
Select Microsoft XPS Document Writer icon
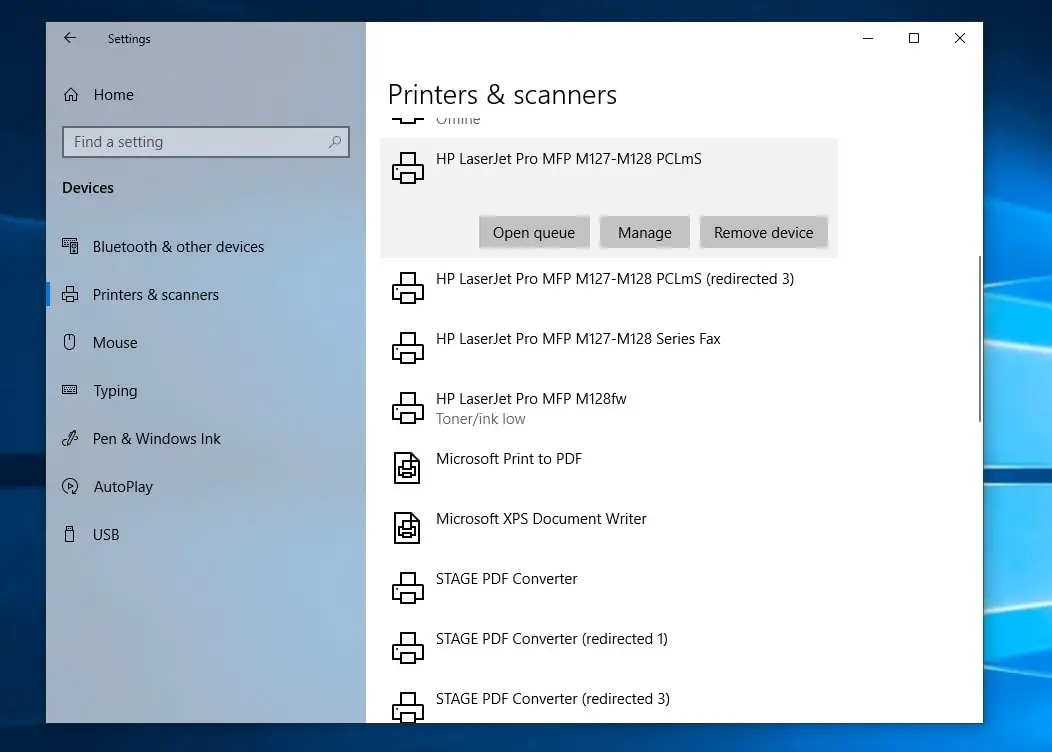[407, 527]
